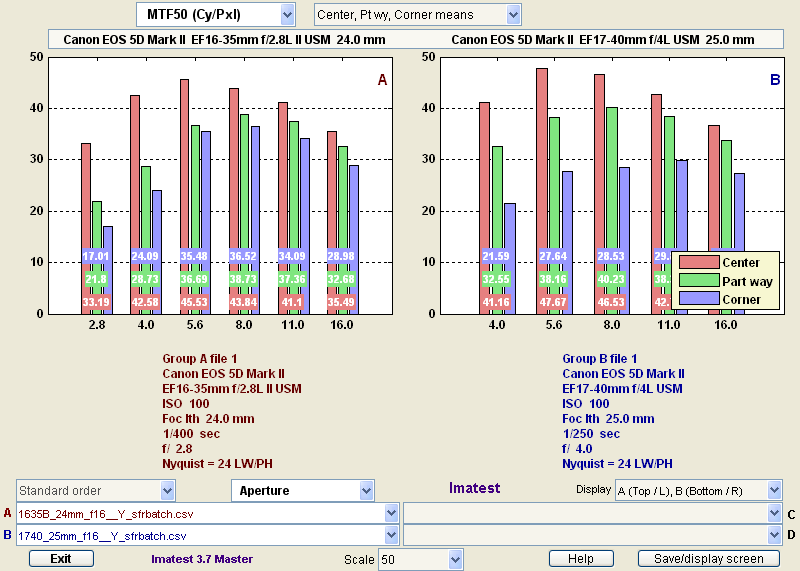Image resolution: width=800 pixels, height=571 pixels.
Task: Click value 24.09 in chart A
Action: coord(145,256)
